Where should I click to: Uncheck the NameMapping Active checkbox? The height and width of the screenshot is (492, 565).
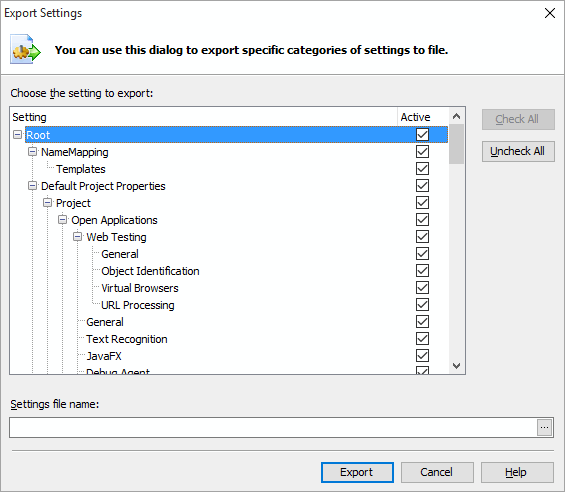pyautogui.click(x=422, y=152)
